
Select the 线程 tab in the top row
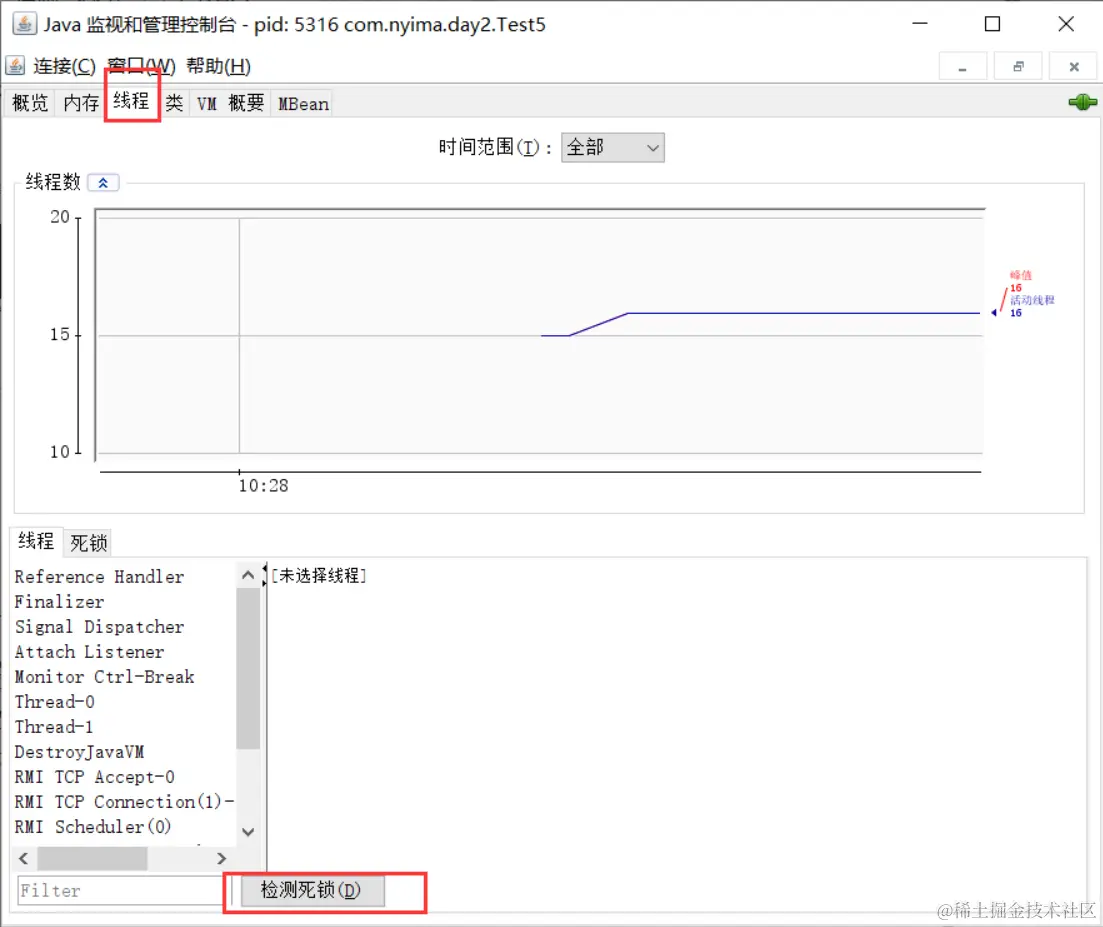point(132,101)
